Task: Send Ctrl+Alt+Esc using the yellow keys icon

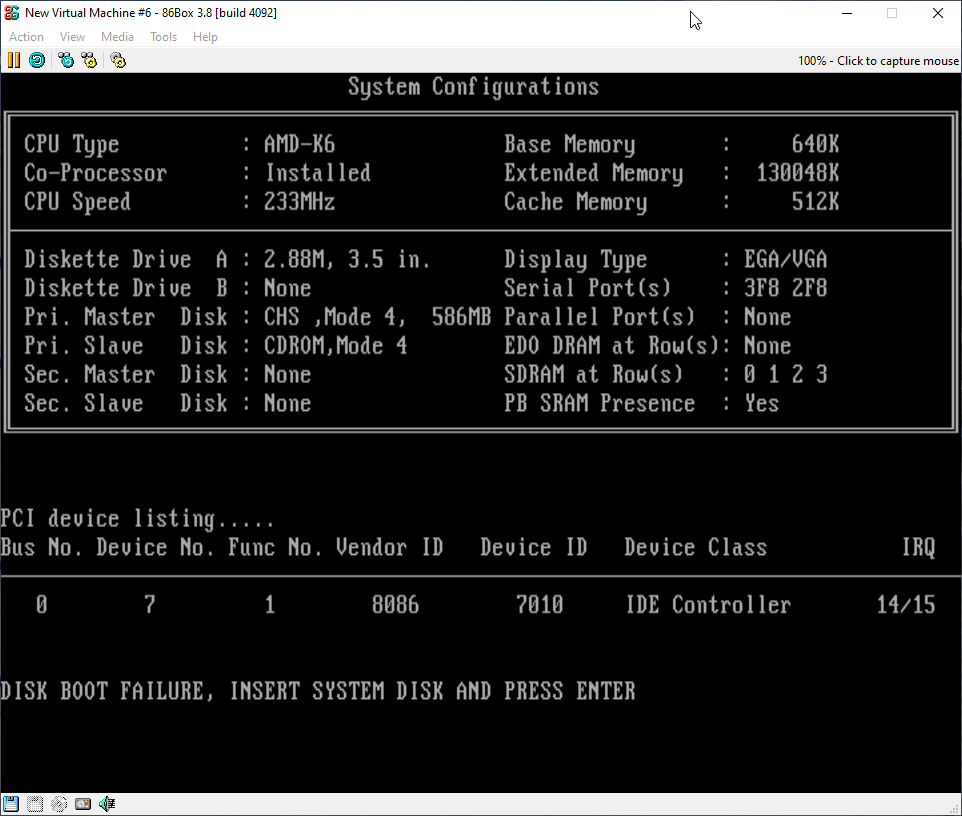Action: click(x=90, y=60)
